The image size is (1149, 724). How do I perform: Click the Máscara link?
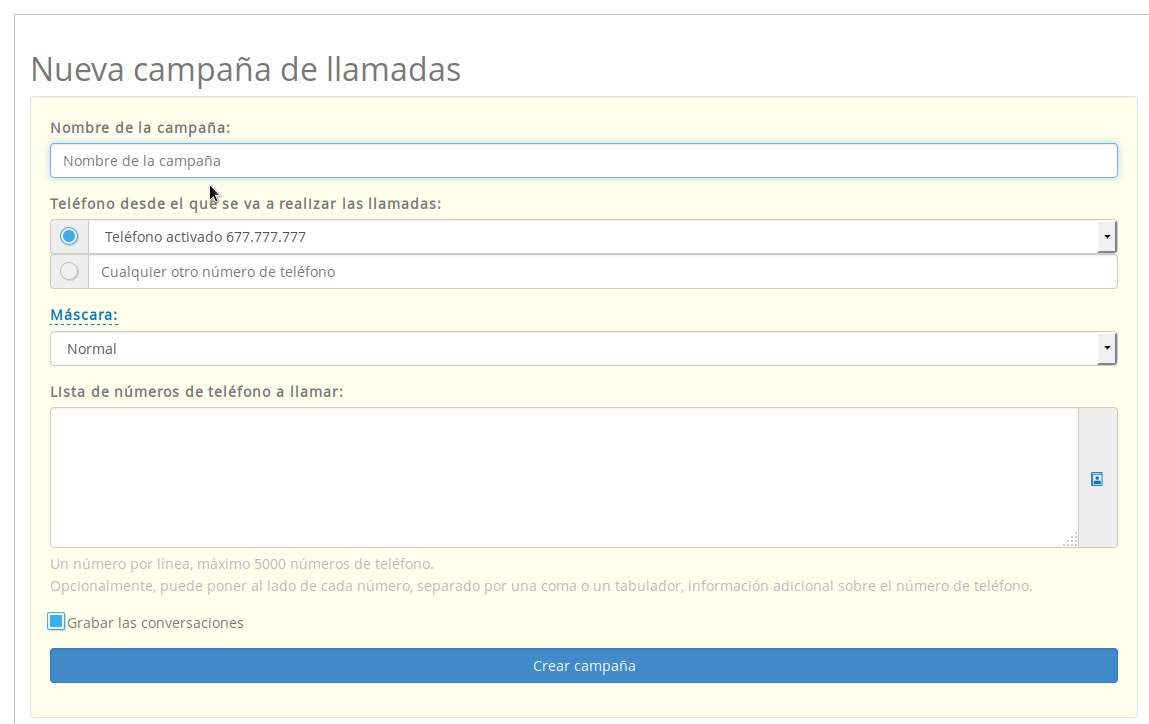83,314
